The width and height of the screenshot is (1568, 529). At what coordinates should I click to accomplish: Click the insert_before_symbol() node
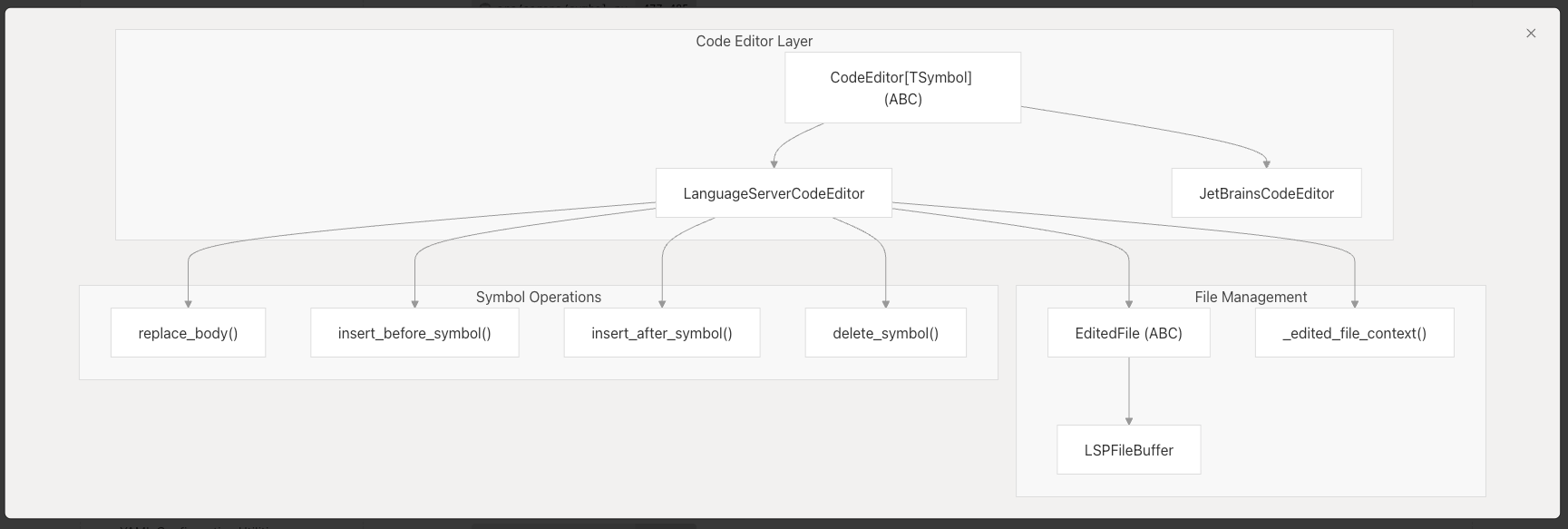(x=414, y=333)
